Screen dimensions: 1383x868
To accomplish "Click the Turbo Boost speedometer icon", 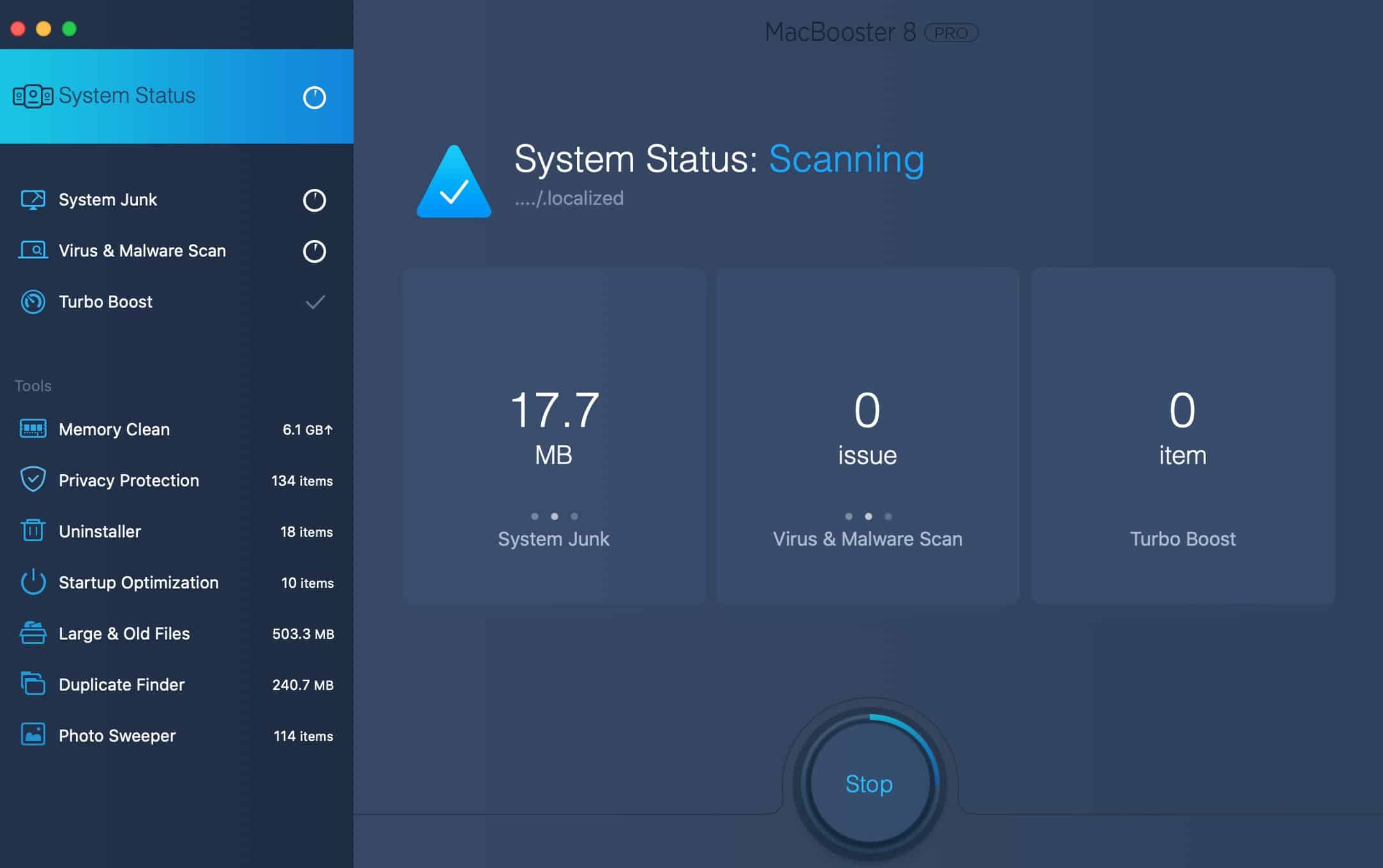I will (34, 302).
